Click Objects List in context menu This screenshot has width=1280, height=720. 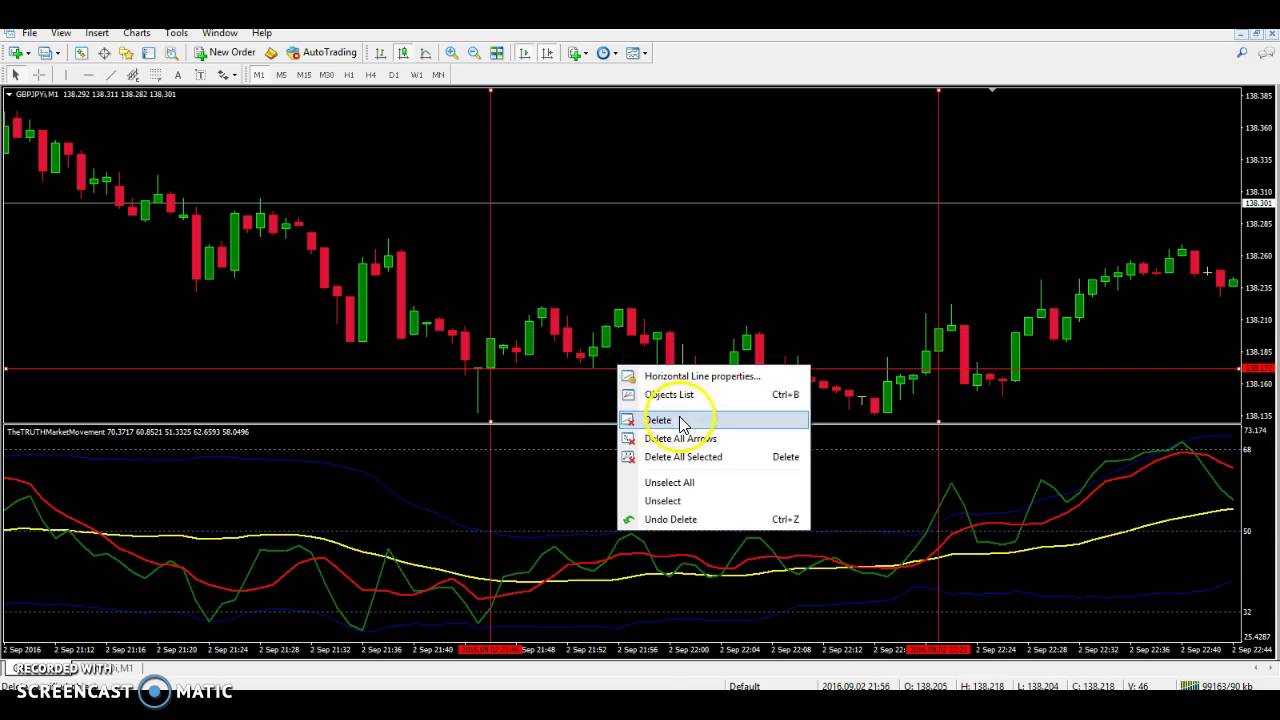[713, 394]
